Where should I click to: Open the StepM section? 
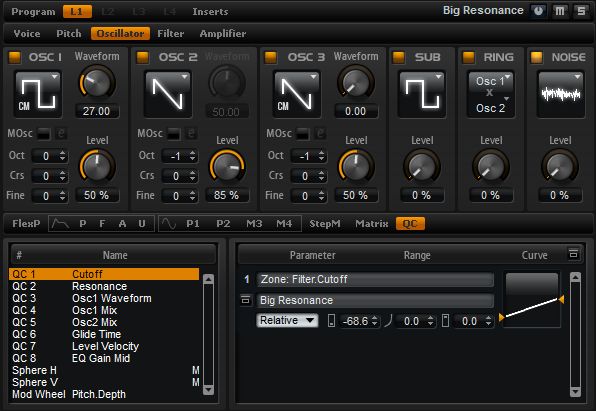pyautogui.click(x=325, y=224)
